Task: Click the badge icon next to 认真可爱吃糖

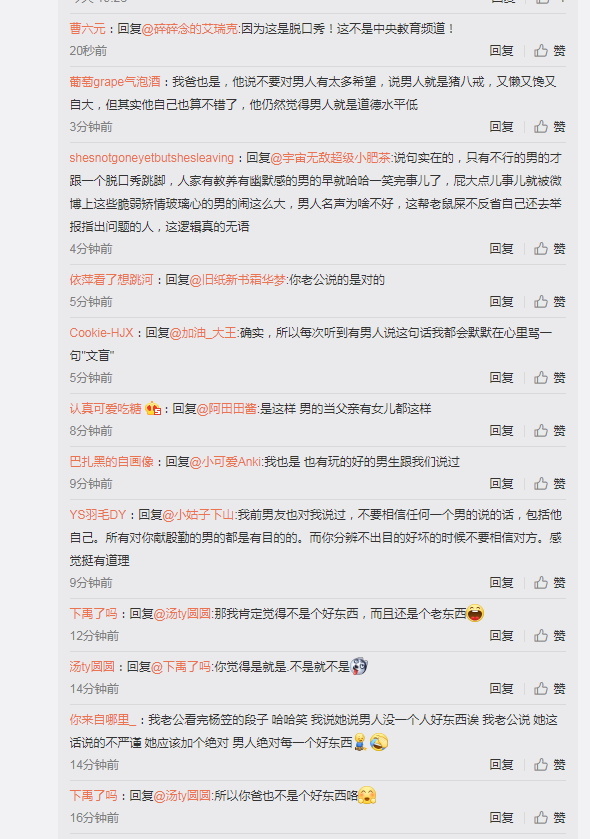Action: (x=153, y=409)
